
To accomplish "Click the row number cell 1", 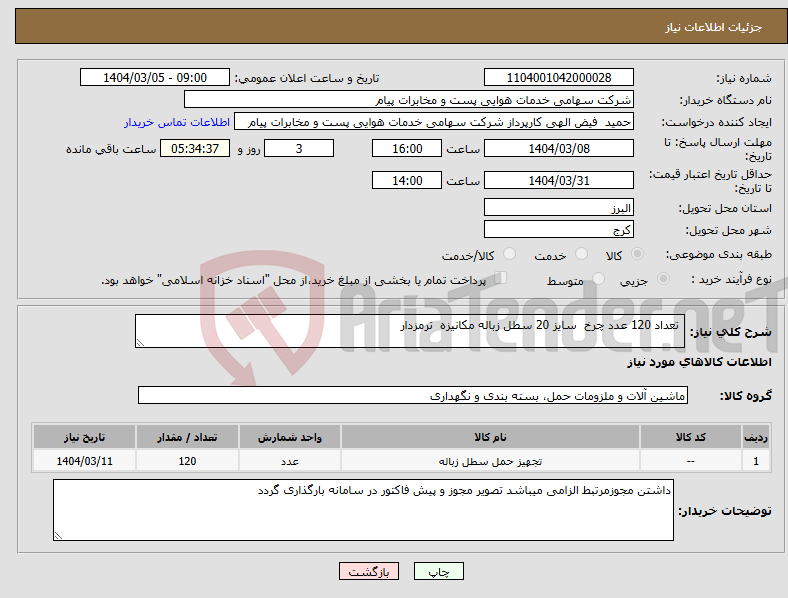I will (755, 461).
